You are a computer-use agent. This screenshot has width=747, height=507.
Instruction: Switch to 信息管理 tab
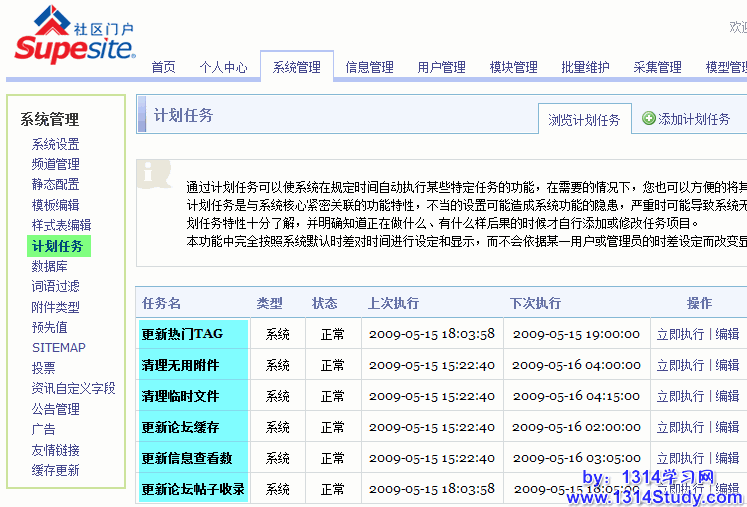point(369,67)
